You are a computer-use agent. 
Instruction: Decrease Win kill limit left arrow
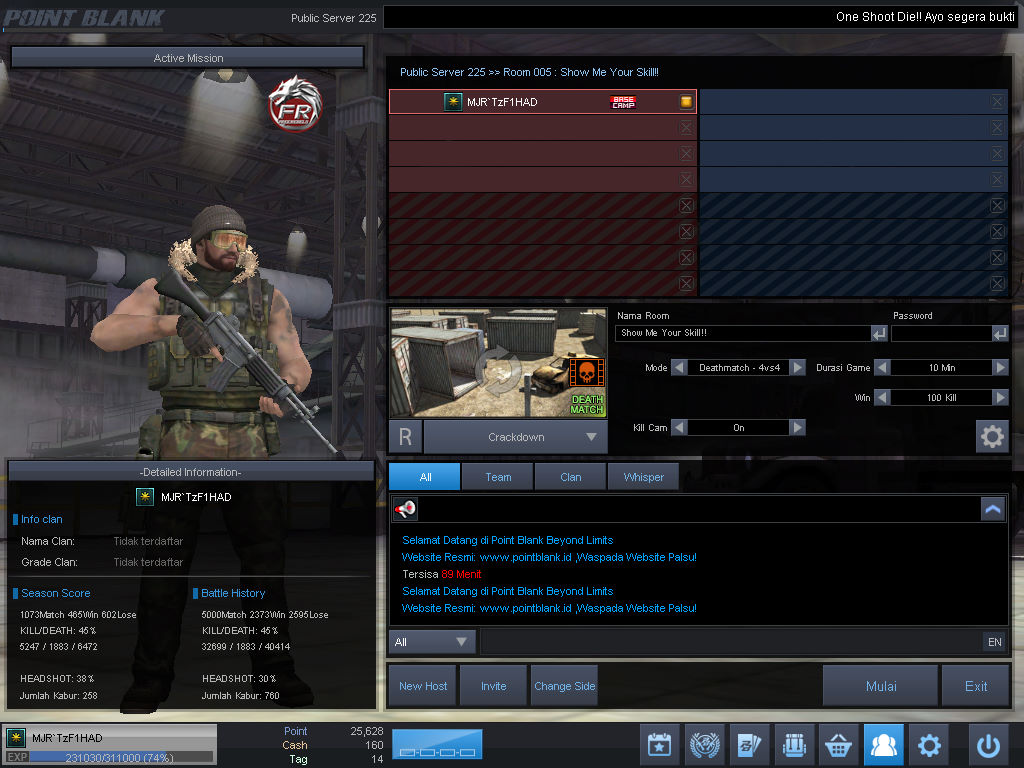pyautogui.click(x=882, y=397)
